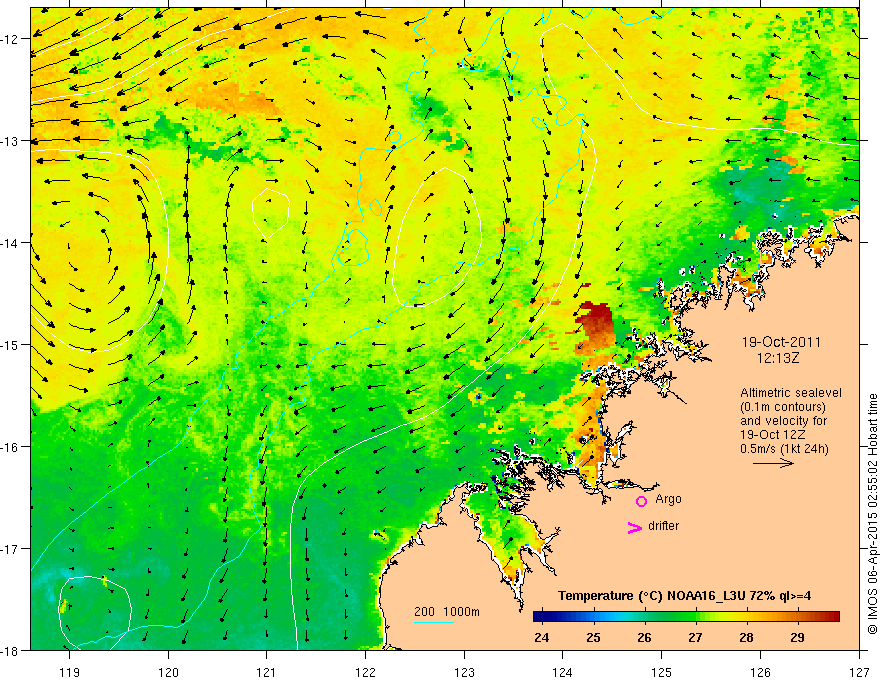Click the '200 1000m' depth label

pyautogui.click(x=447, y=612)
